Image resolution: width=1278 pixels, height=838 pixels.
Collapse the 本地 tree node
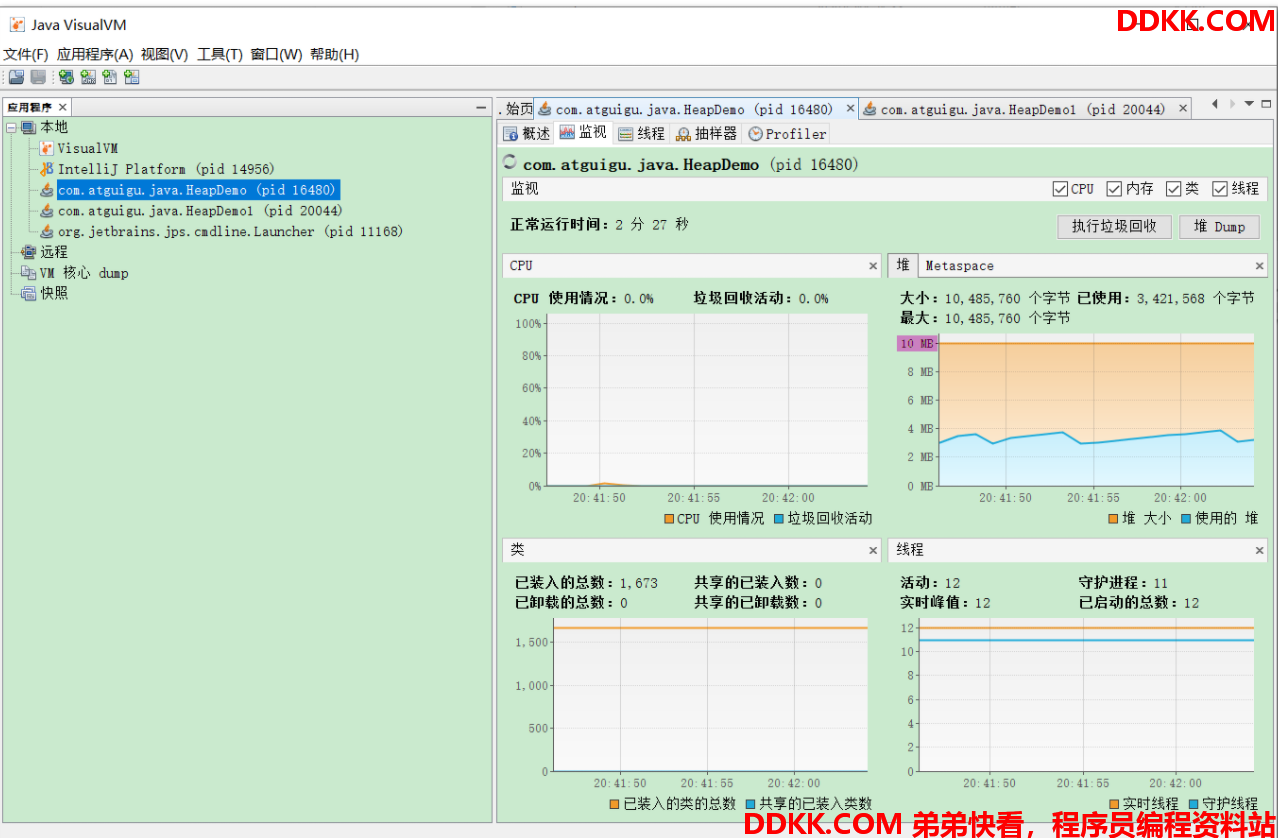tap(11, 127)
